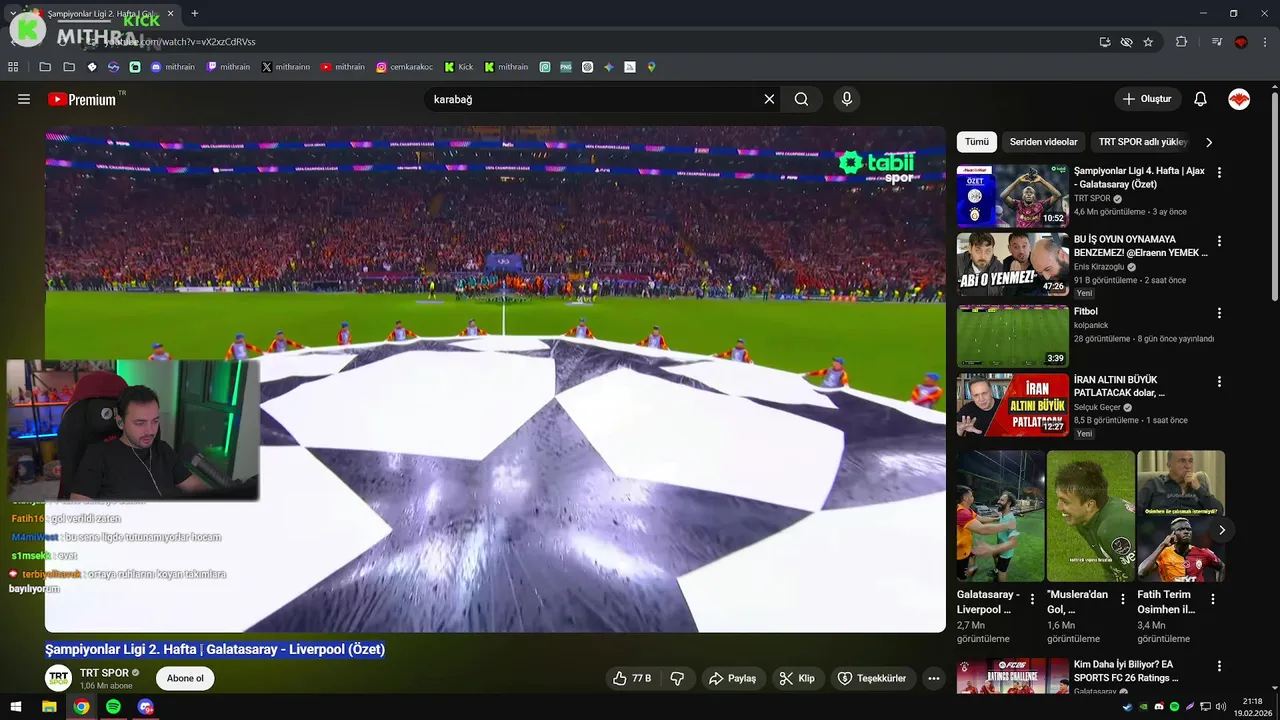
Task: Open Spotify from the taskbar
Action: pyautogui.click(x=113, y=706)
